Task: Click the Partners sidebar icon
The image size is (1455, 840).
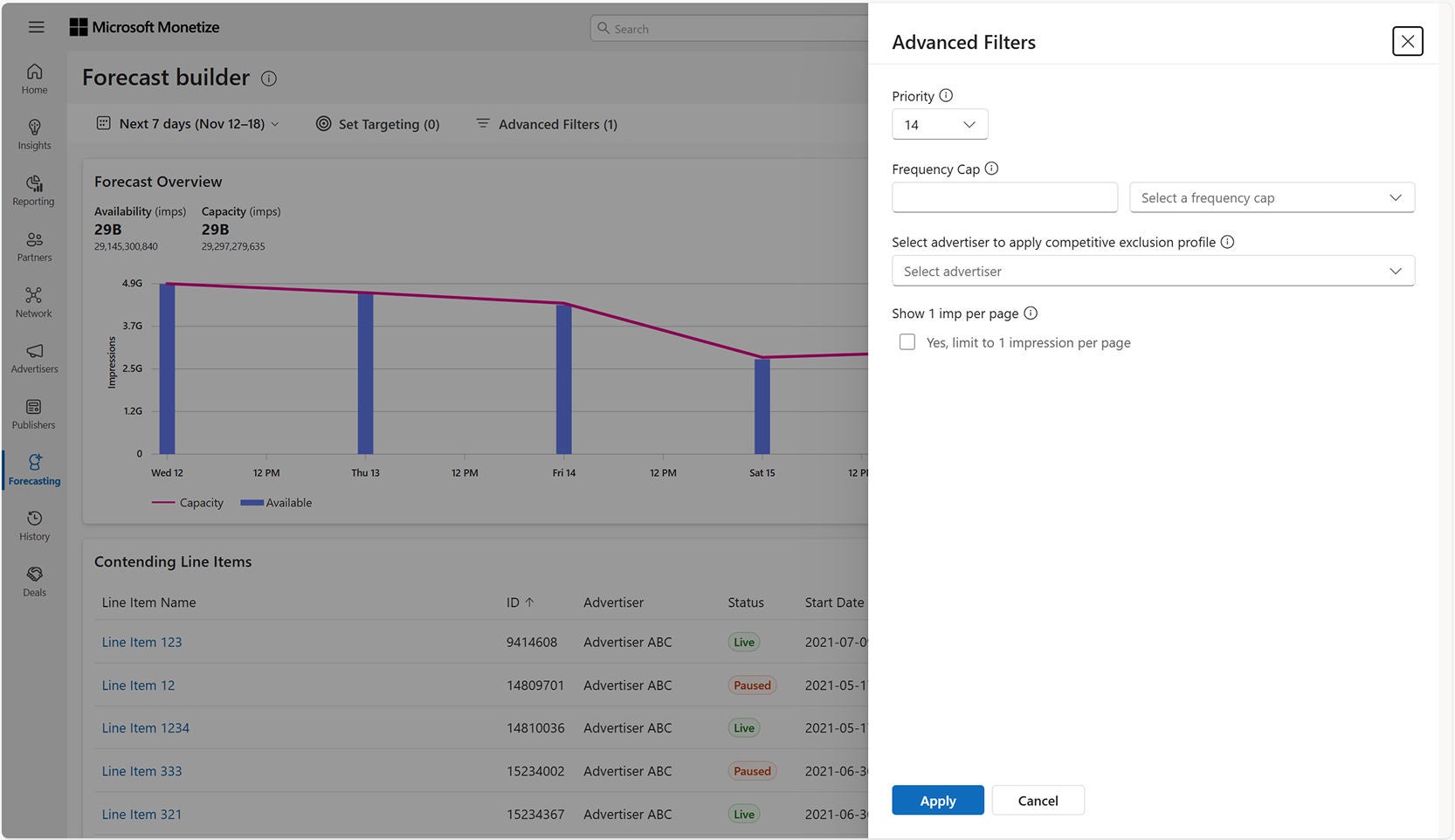Action: (34, 245)
